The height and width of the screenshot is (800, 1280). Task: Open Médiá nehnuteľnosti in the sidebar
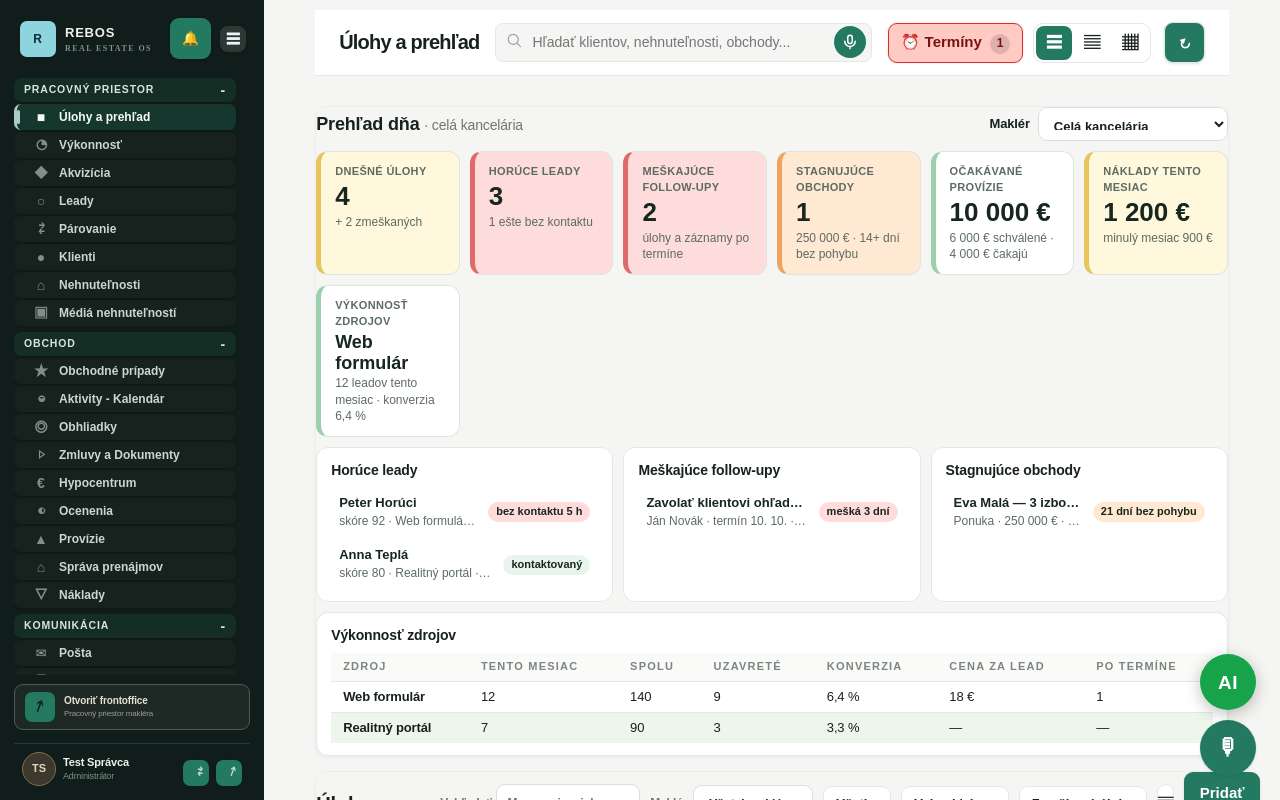tap(125, 313)
